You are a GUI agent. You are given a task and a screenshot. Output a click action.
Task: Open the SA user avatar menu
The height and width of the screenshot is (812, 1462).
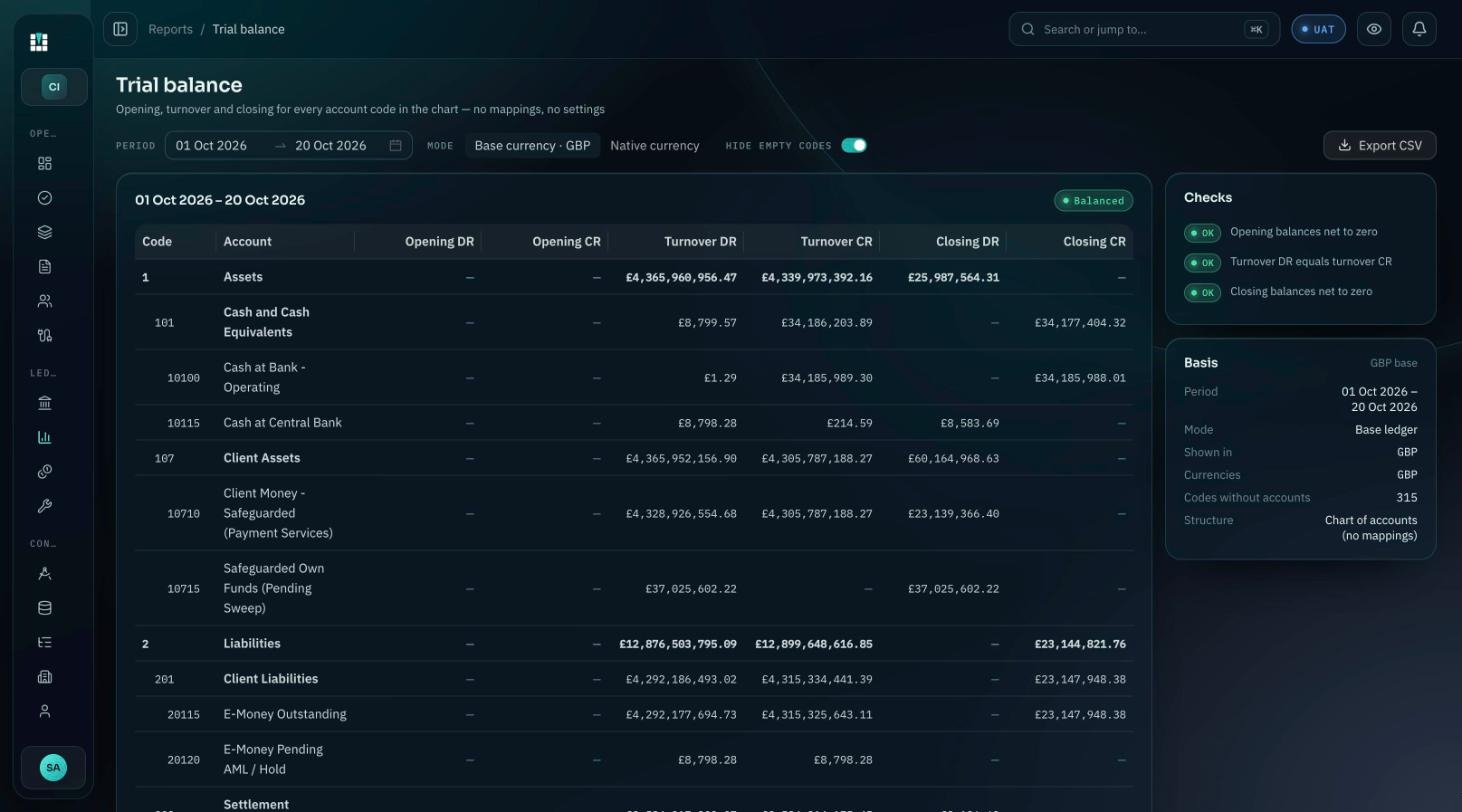coord(53,768)
